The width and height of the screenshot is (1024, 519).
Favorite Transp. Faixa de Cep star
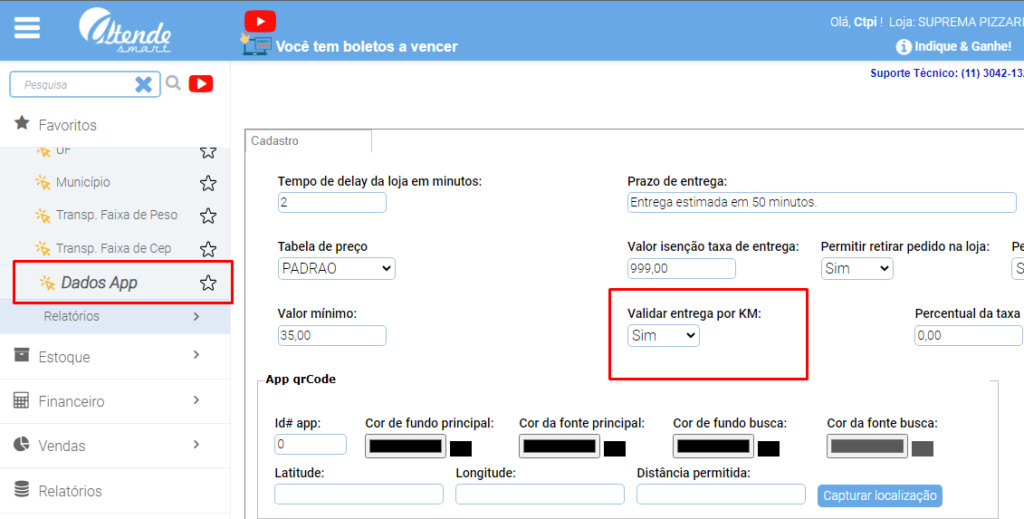pos(208,249)
